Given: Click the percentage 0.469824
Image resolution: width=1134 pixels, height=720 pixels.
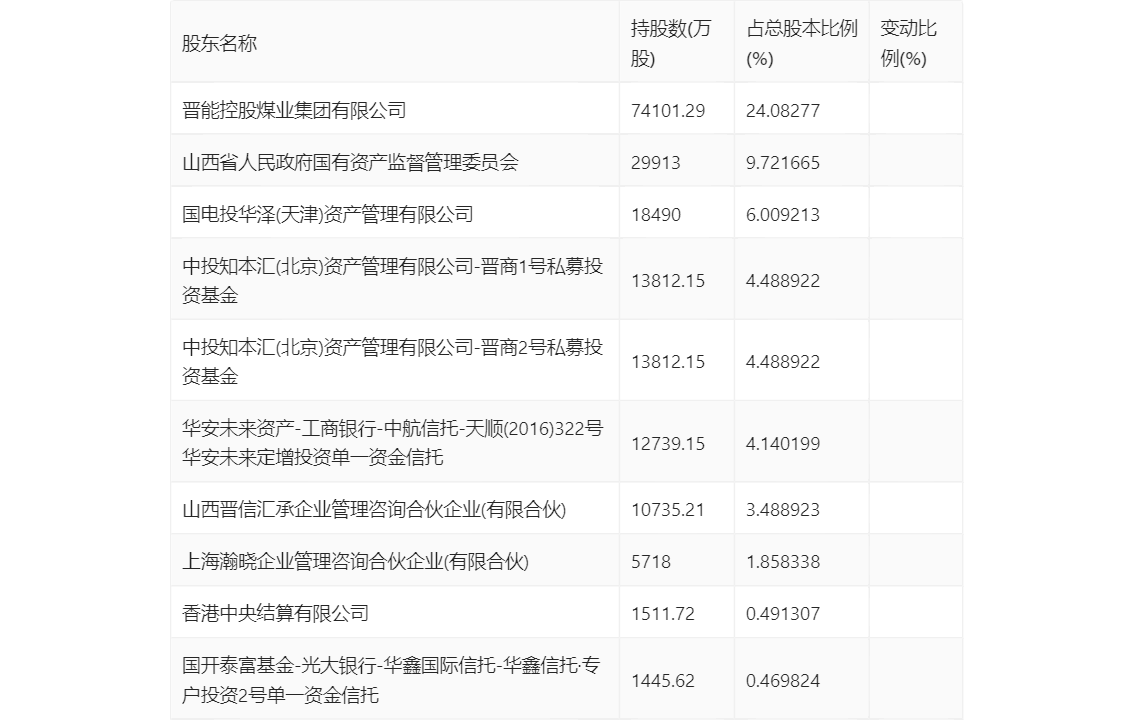Looking at the screenshot, I should tap(783, 681).
